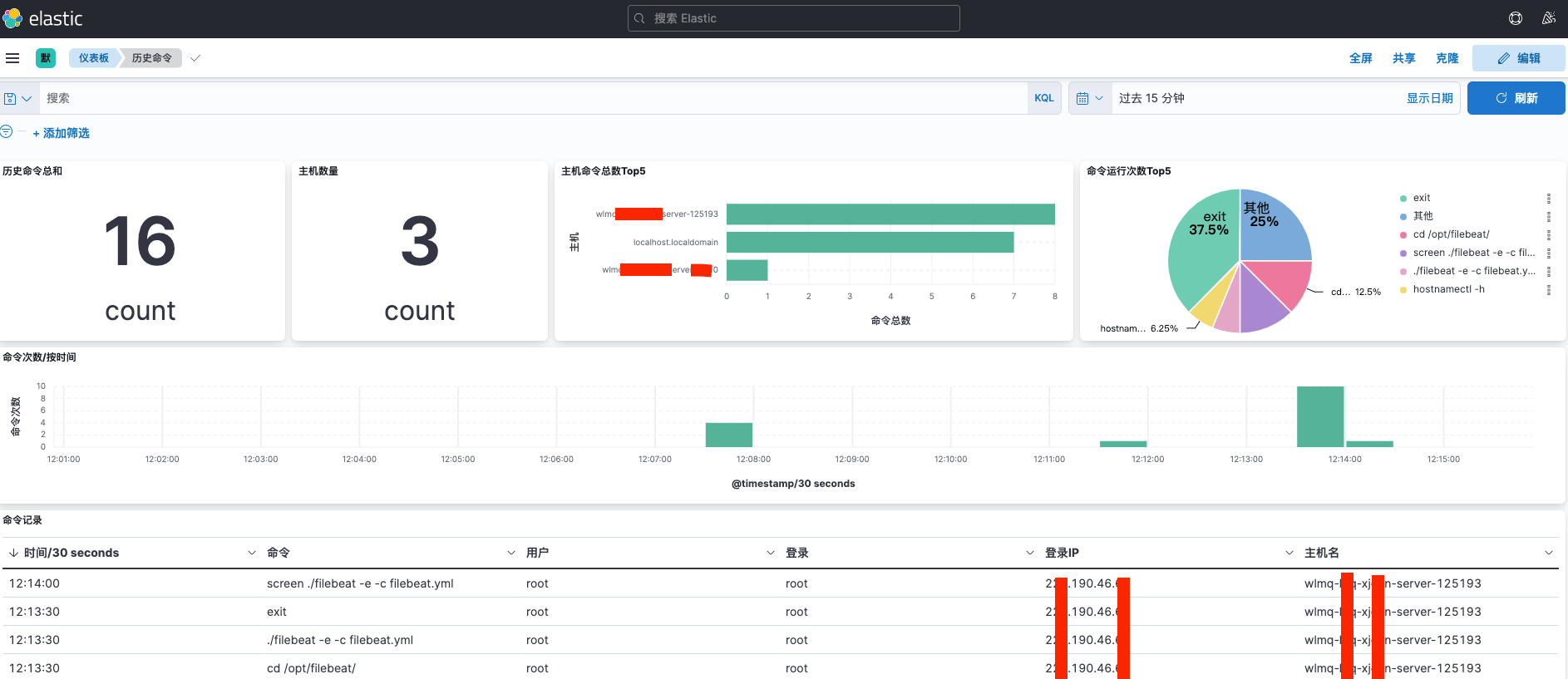Image resolution: width=1568 pixels, height=679 pixels.
Task: Click the 命令运行次数Top5 panel title
Action: (1128, 171)
